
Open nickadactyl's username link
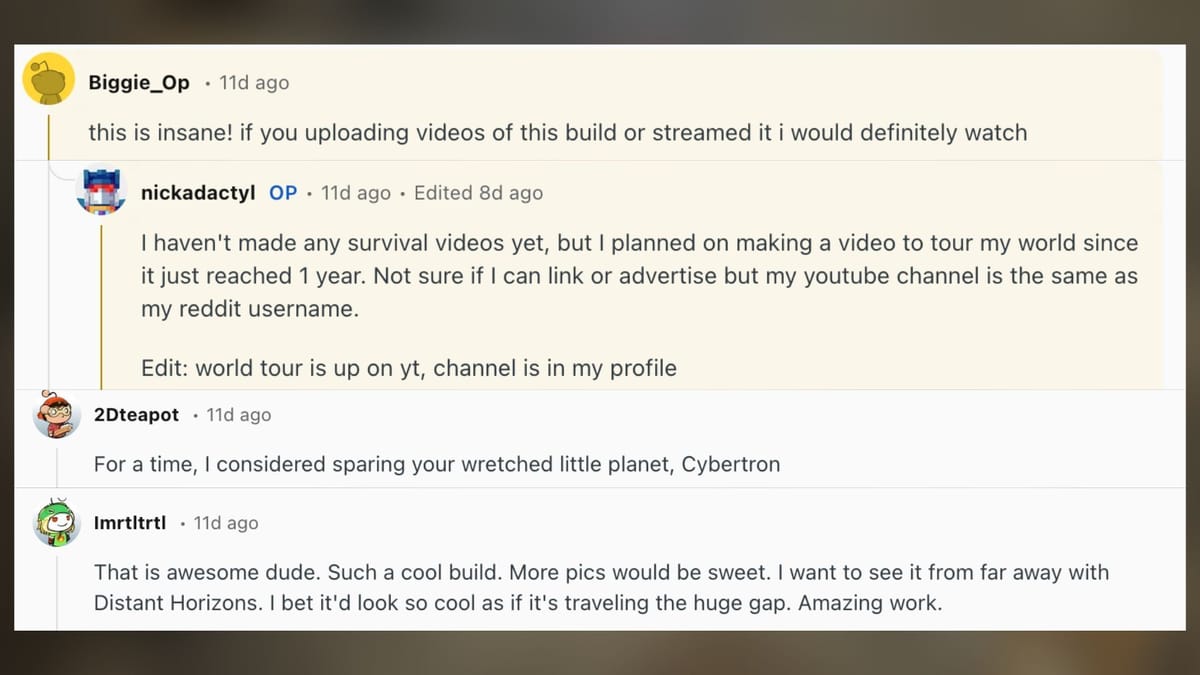pos(199,193)
